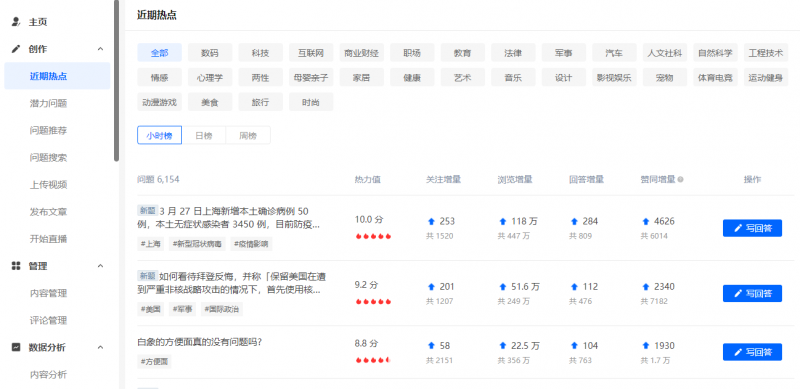
Task: Collapse the 管理 section chevron
Action: (100, 266)
